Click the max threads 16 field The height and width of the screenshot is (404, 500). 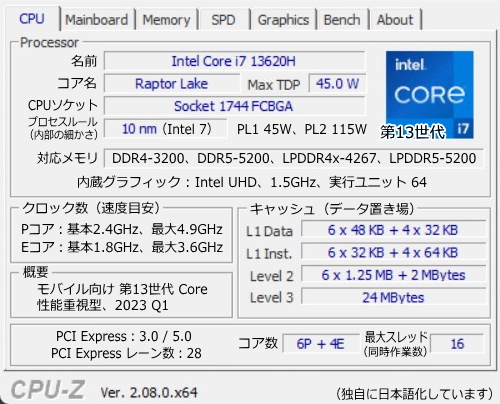pos(457,343)
